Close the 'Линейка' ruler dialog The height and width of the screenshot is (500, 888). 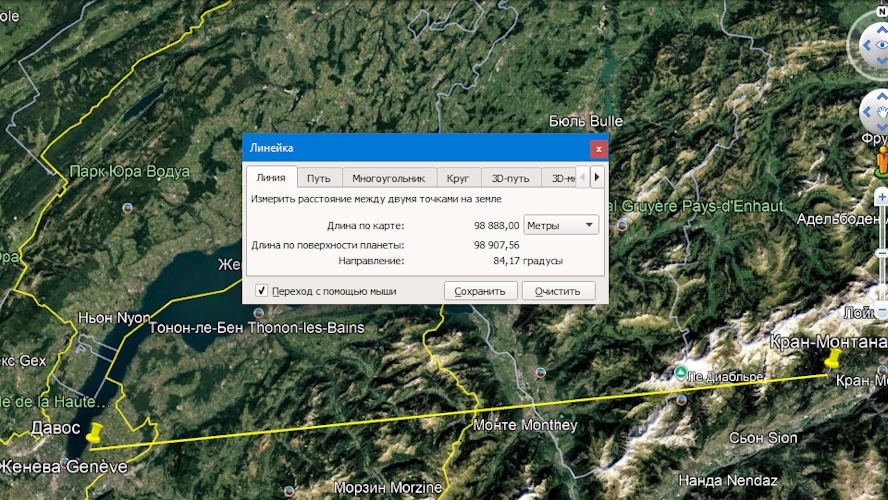[x=598, y=148]
